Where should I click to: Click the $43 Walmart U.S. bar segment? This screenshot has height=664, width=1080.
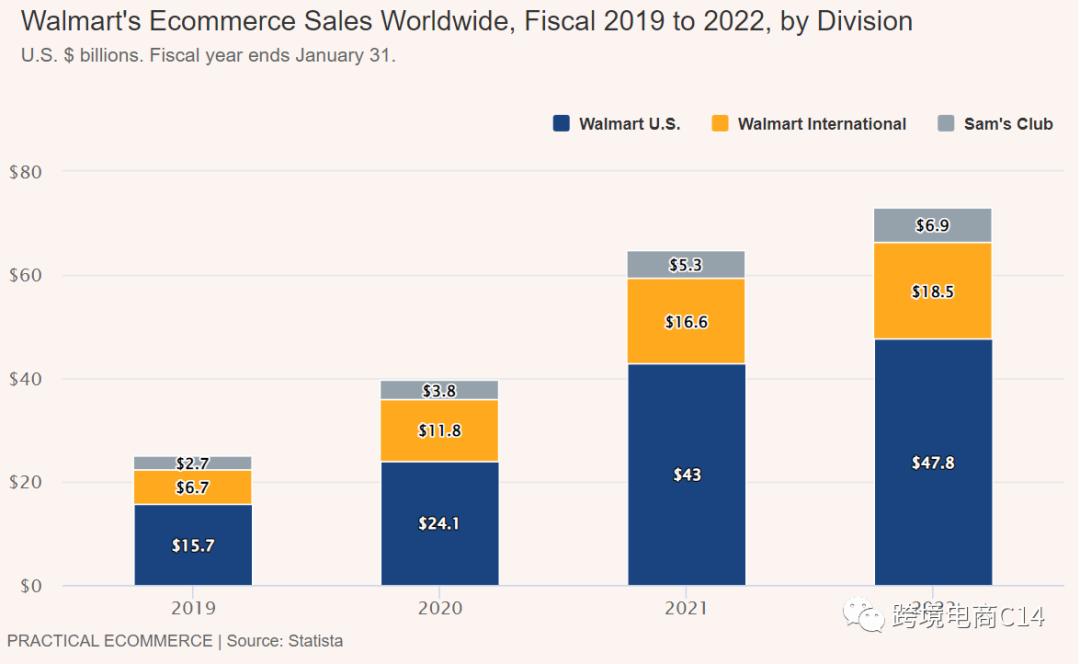point(687,475)
